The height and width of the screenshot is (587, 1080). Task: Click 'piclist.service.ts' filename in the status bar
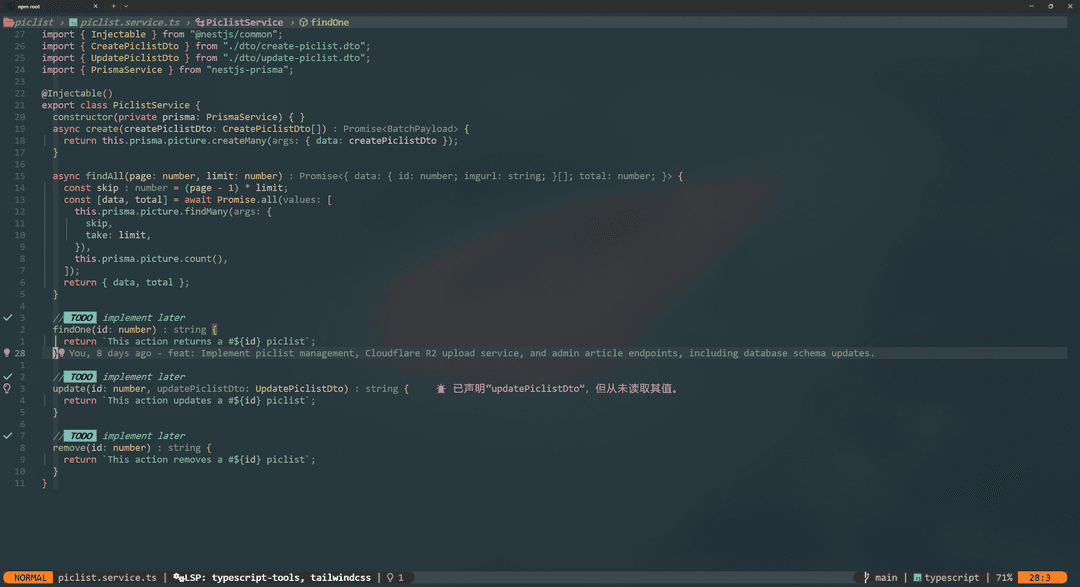pos(107,577)
